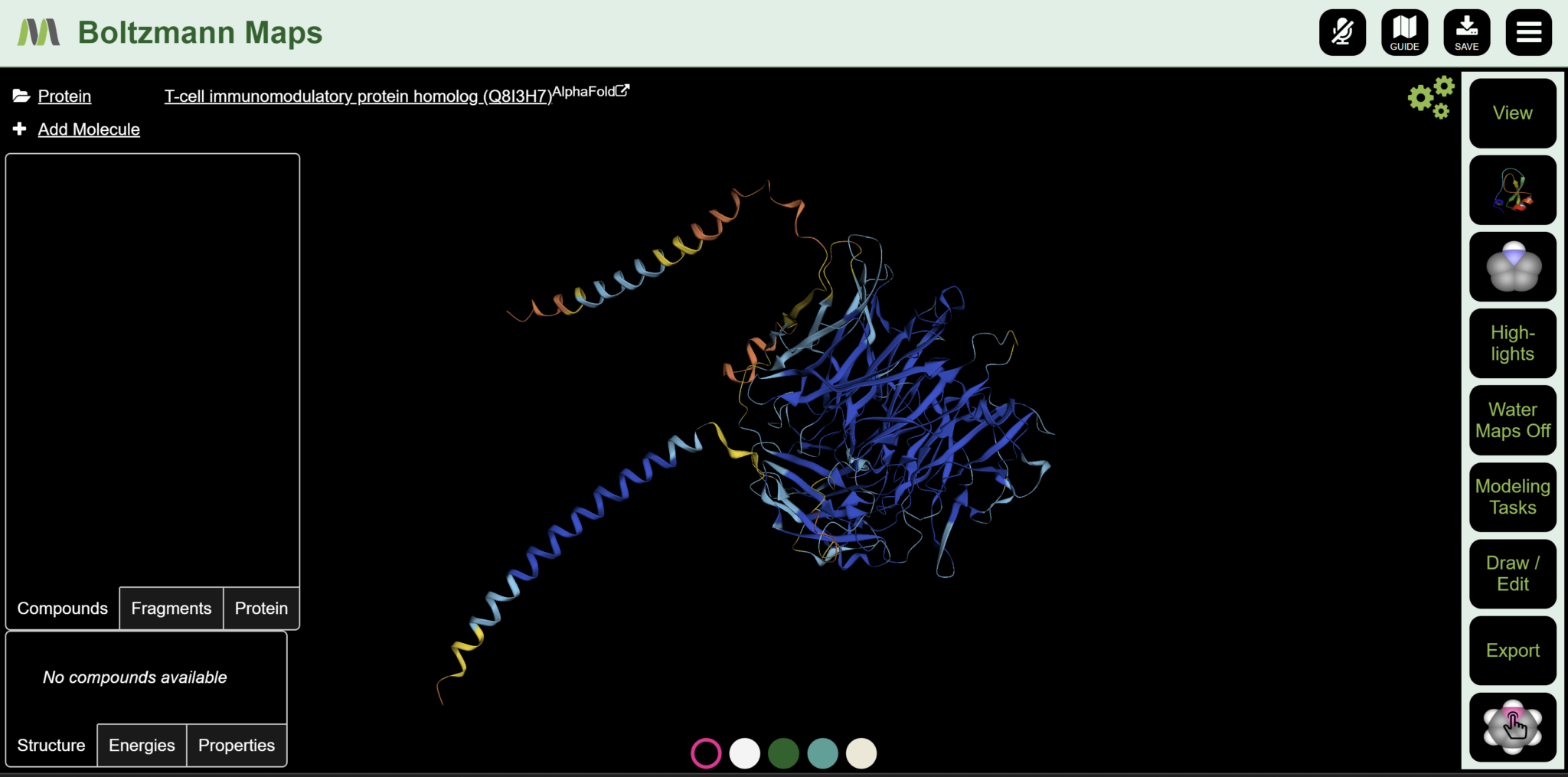The height and width of the screenshot is (777, 1568).
Task: Open the View options
Action: point(1512,113)
